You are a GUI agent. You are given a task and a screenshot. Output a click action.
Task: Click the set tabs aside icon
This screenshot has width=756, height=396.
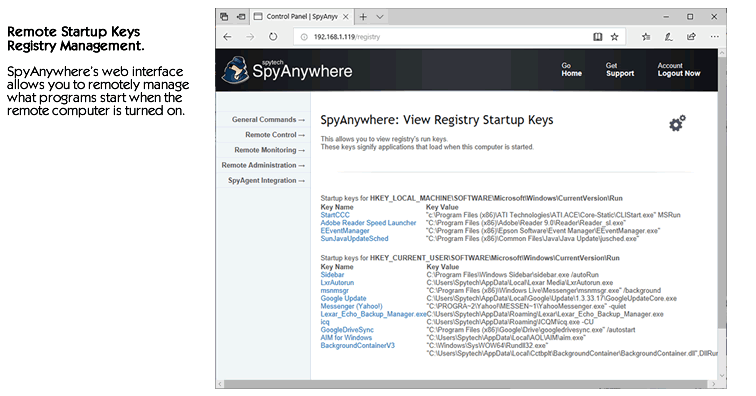pos(241,17)
